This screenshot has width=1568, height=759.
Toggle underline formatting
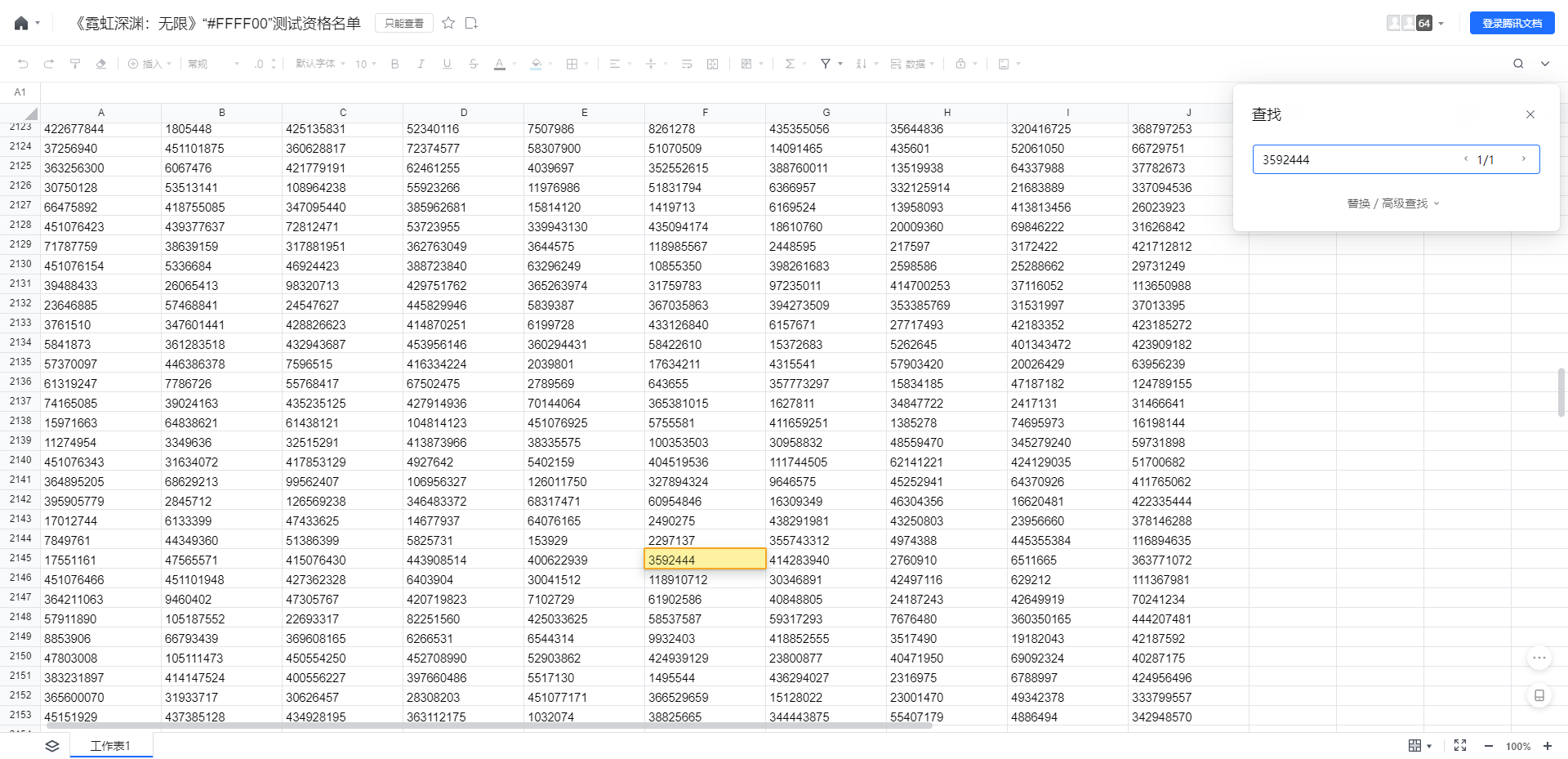tap(447, 64)
